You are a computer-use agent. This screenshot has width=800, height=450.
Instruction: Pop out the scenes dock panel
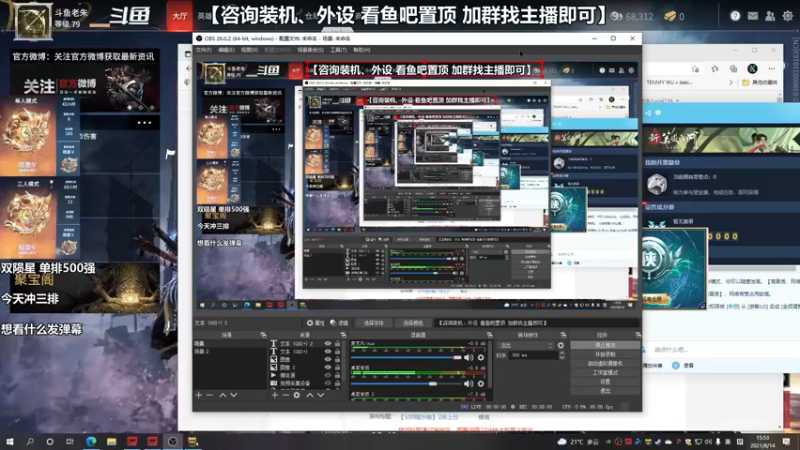click(263, 335)
